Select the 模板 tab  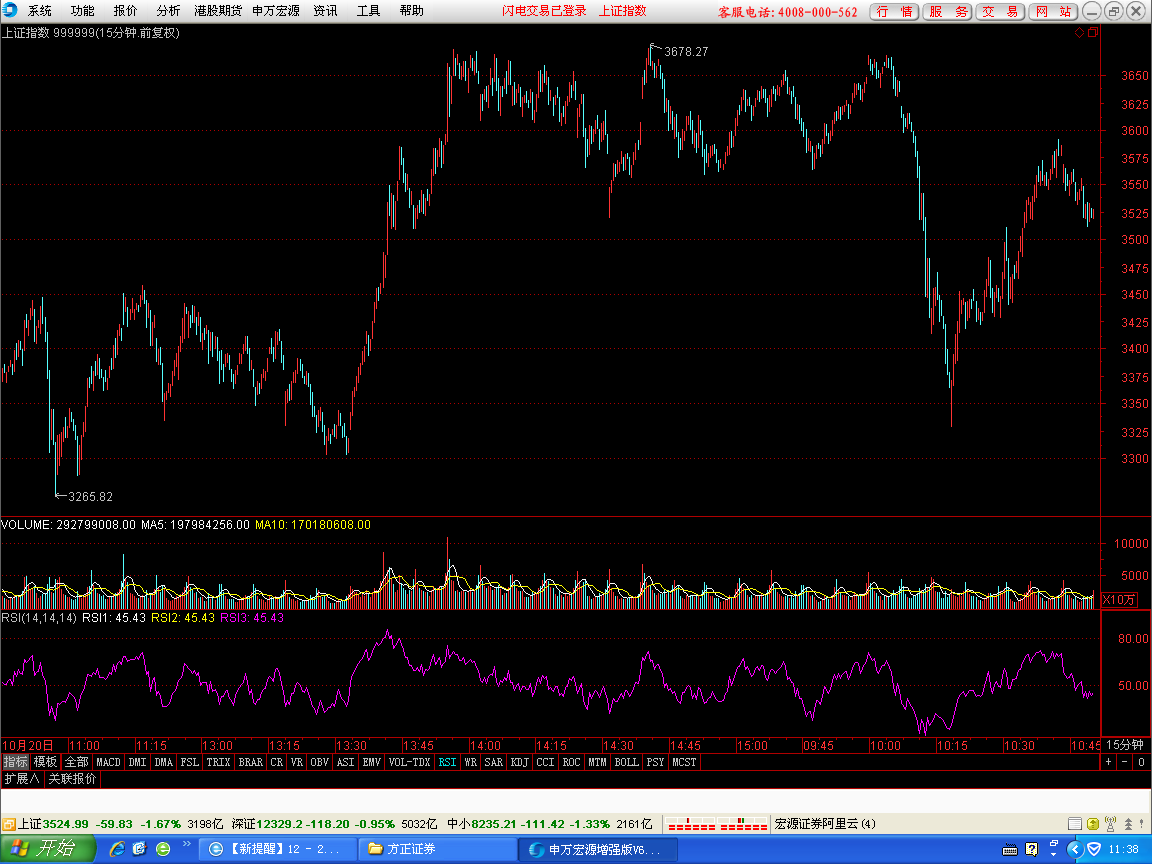(x=46, y=762)
